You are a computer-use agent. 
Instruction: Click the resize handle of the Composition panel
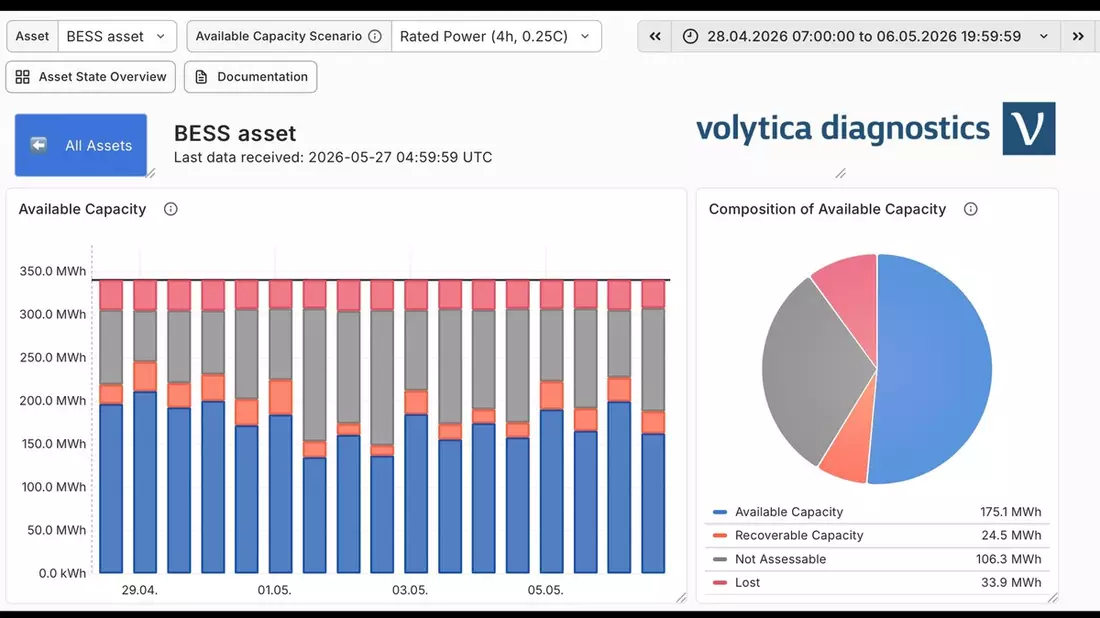pyautogui.click(x=1052, y=598)
